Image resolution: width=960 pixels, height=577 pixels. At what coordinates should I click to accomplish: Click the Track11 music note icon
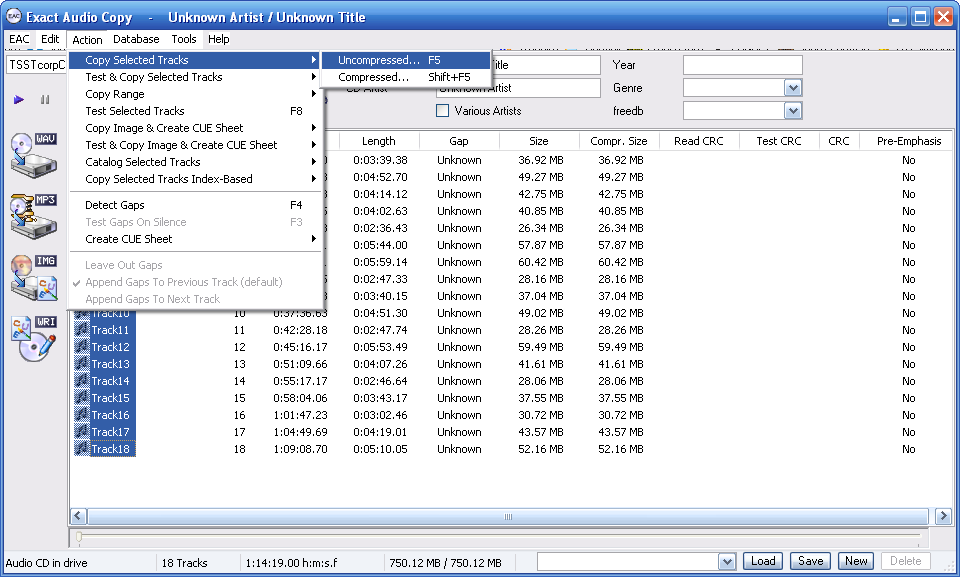(81, 330)
